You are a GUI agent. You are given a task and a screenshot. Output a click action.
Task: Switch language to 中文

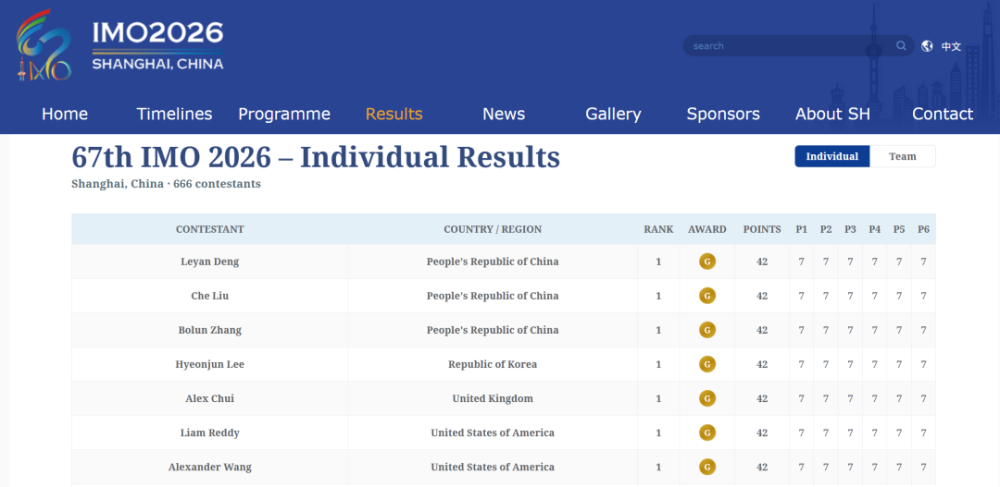951,47
